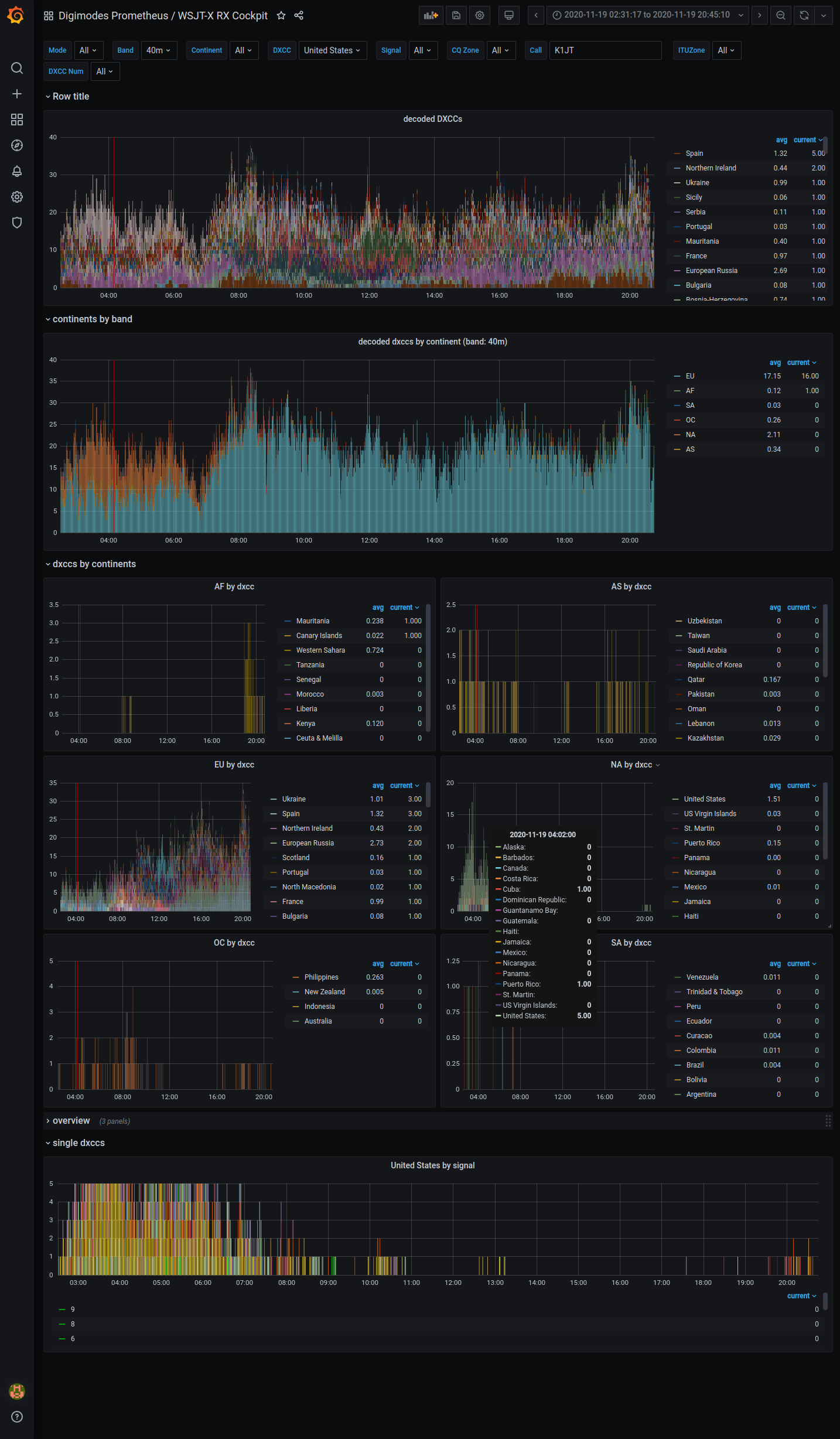Toggle Northern Ireland series in decoded DXCCs legend
Viewport: 840px width, 1439px height.
(x=711, y=168)
